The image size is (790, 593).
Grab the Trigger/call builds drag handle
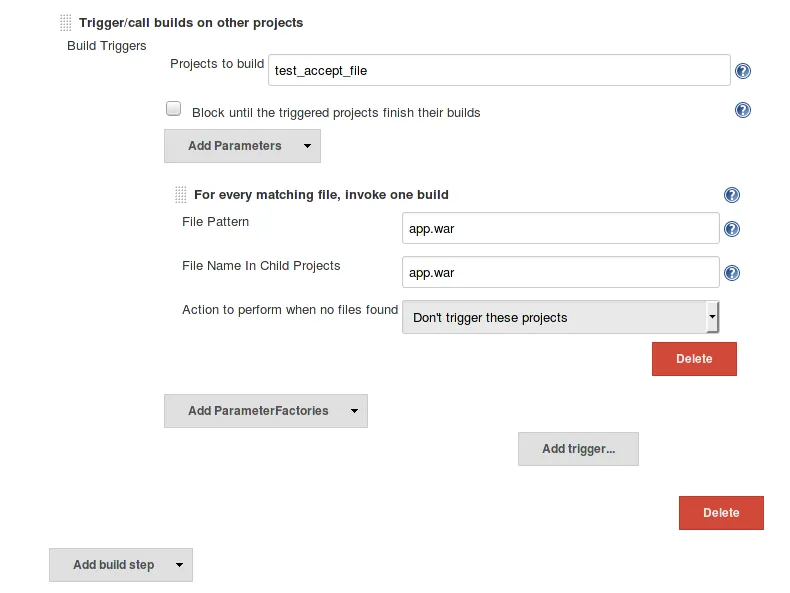tap(66, 22)
